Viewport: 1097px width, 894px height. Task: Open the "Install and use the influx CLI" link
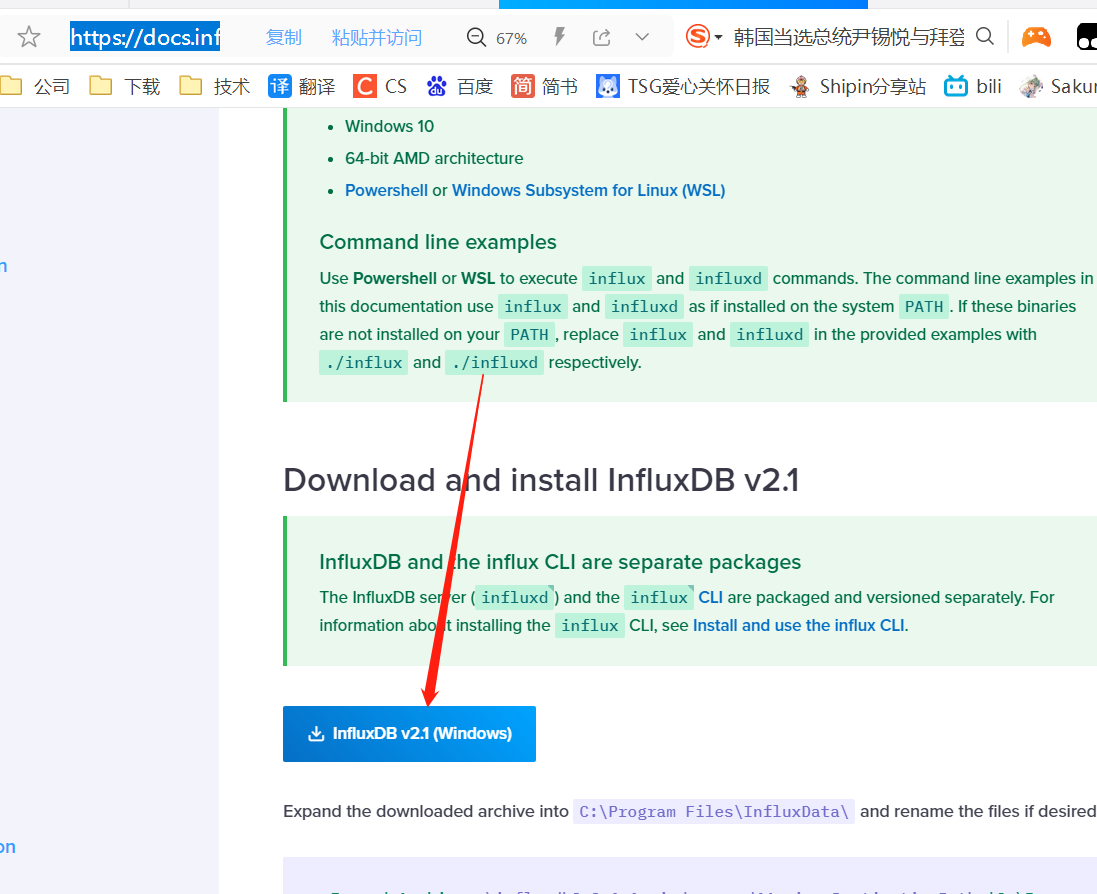click(799, 625)
